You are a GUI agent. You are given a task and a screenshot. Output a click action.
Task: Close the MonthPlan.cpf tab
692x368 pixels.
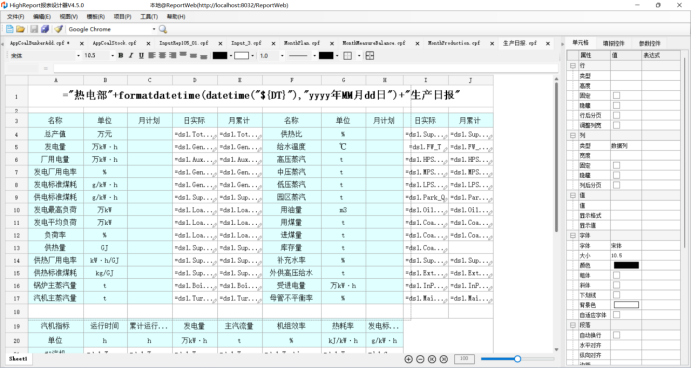pos(332,43)
